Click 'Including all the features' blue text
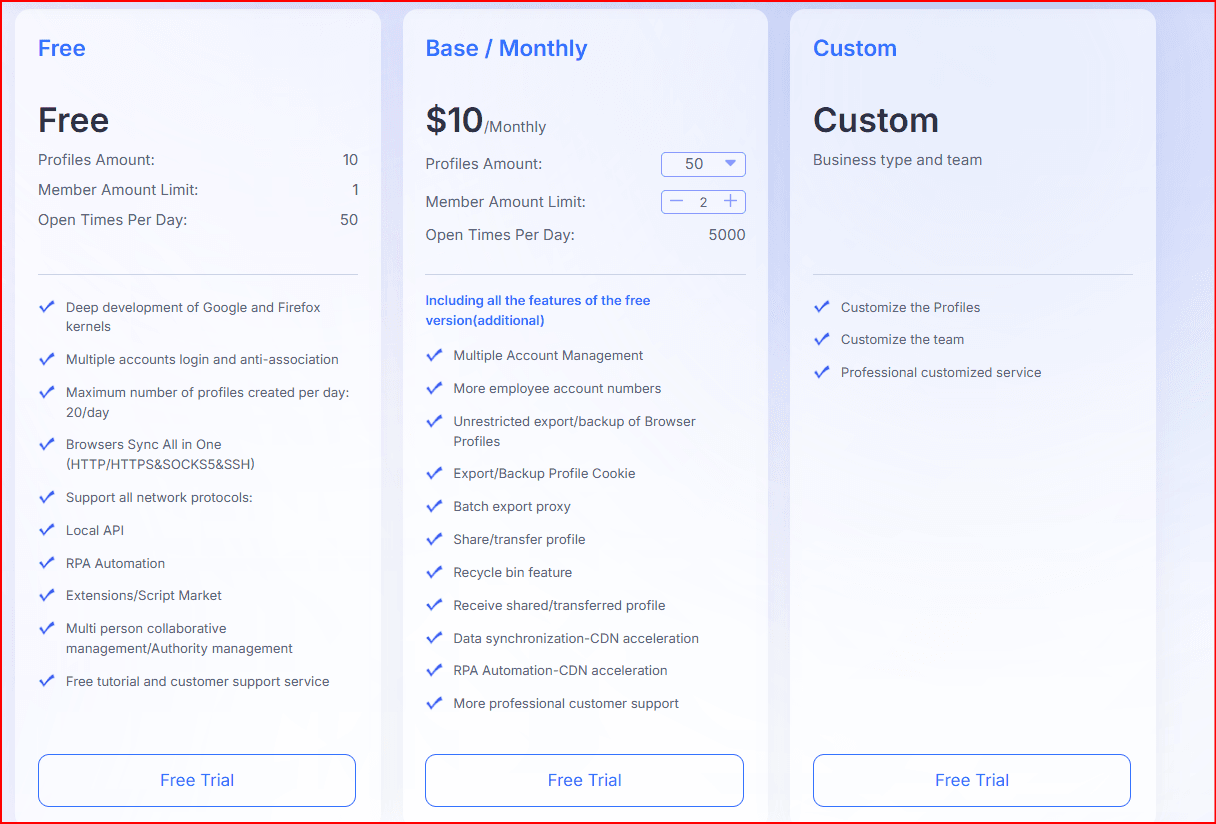The image size is (1216, 824). (538, 310)
